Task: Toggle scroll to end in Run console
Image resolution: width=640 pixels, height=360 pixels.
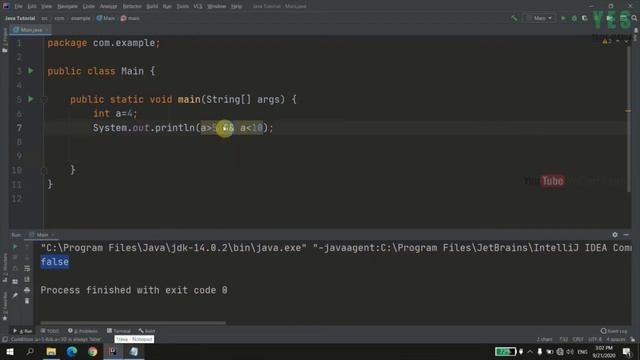Action: 27,279
